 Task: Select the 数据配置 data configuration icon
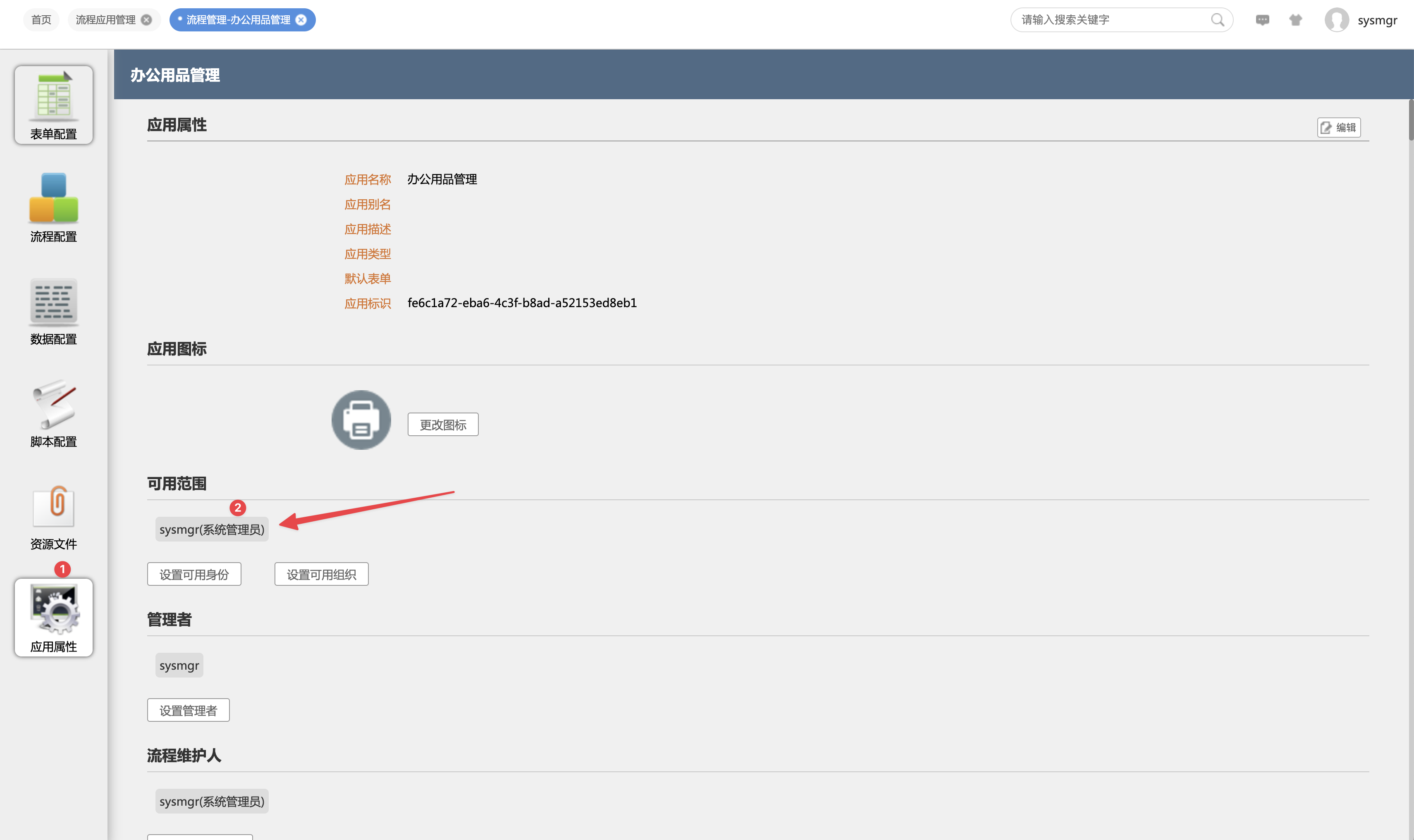point(53,310)
